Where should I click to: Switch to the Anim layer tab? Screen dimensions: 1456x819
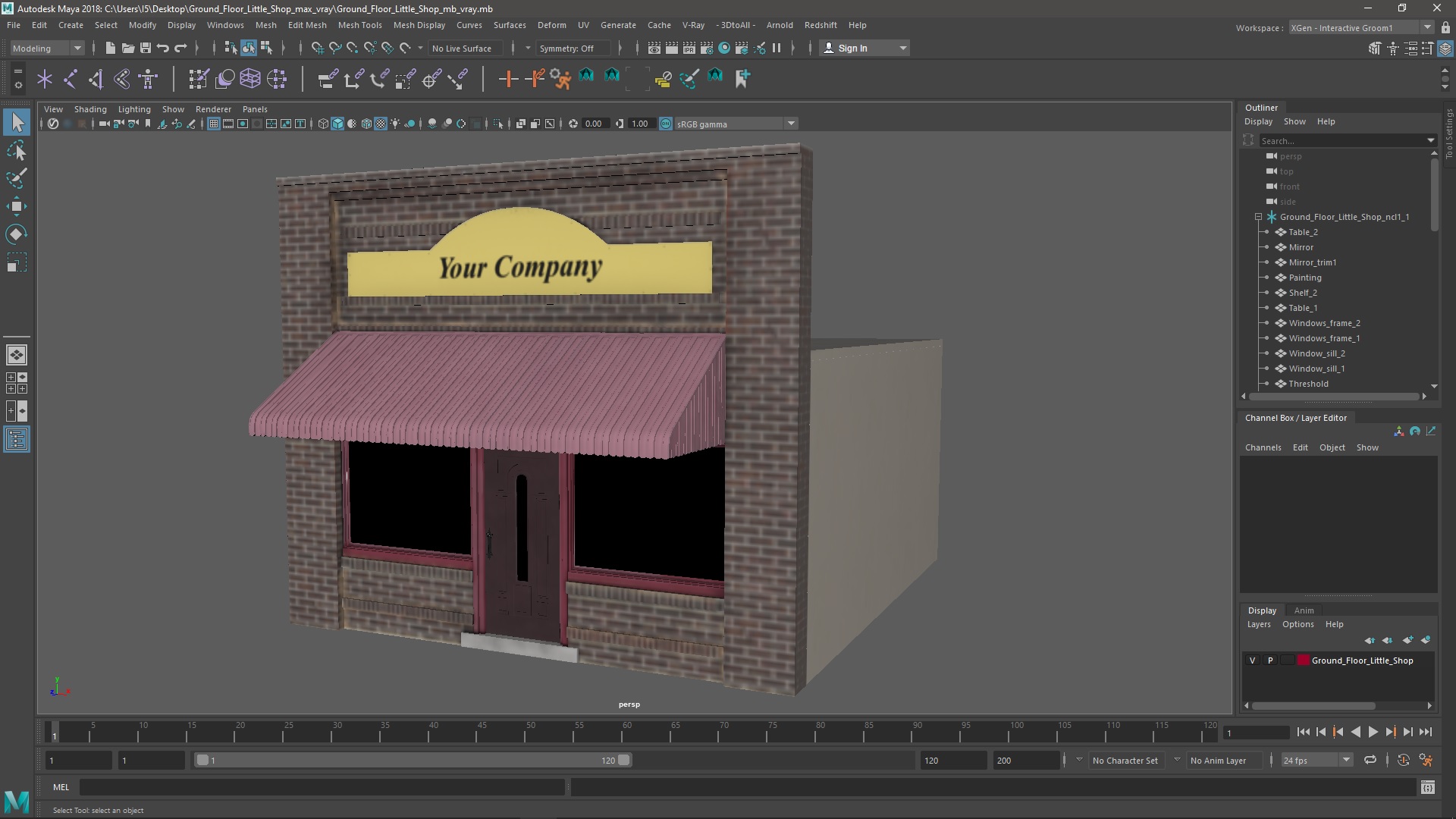pyautogui.click(x=1304, y=610)
